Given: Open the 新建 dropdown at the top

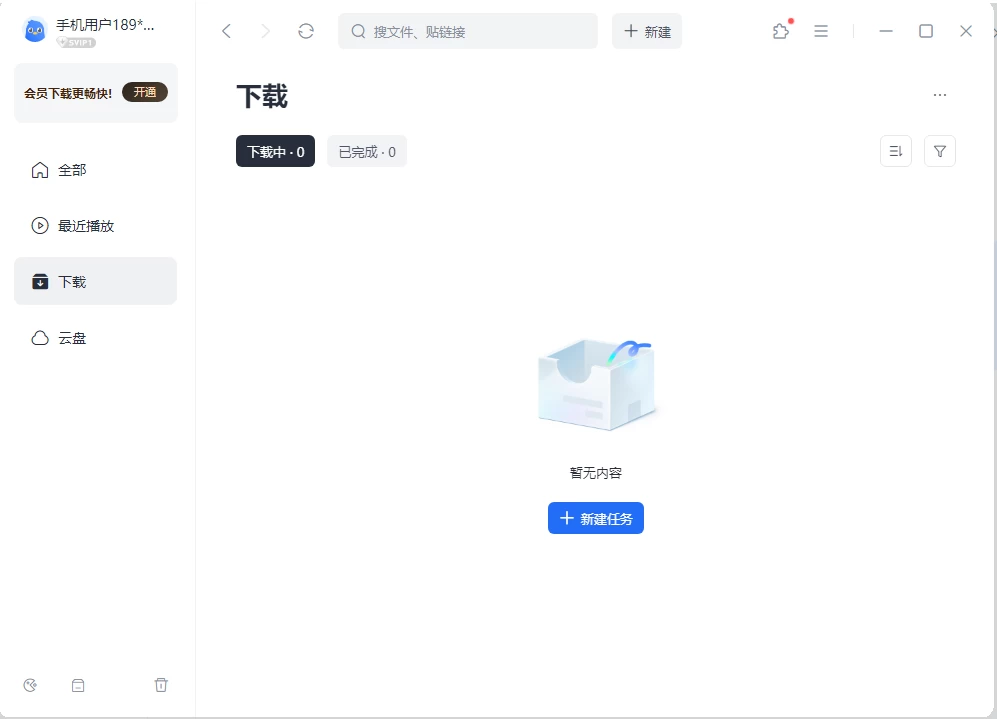Looking at the screenshot, I should (646, 31).
